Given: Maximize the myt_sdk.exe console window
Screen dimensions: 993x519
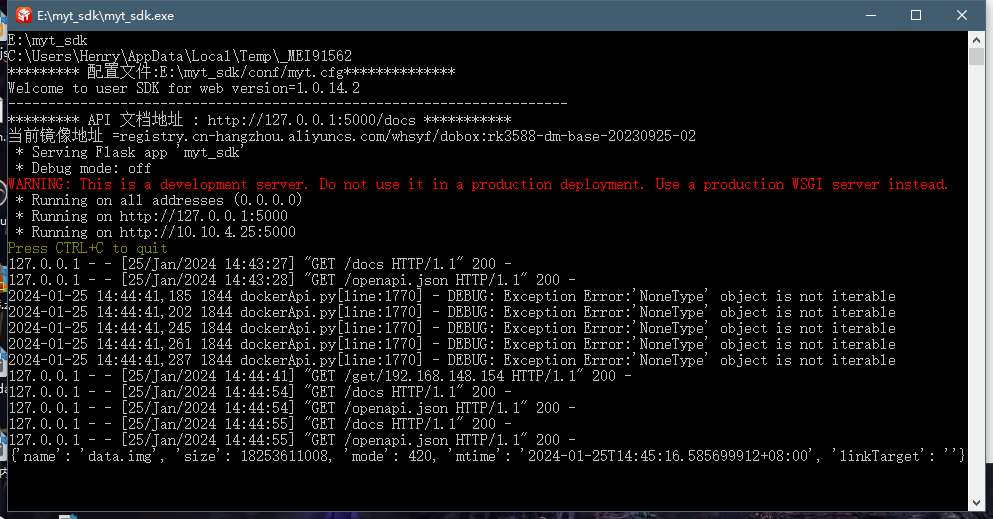Looking at the screenshot, I should click(916, 16).
